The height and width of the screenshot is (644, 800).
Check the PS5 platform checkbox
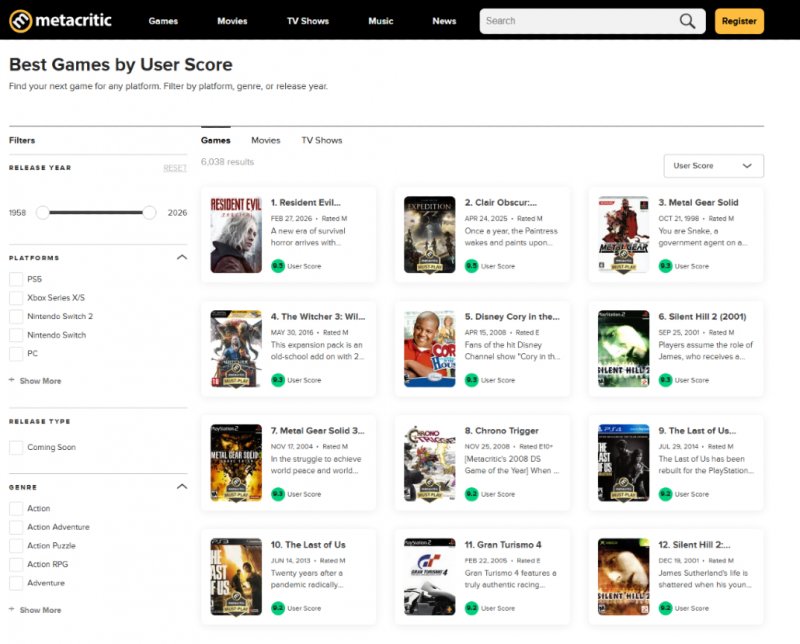point(16,280)
